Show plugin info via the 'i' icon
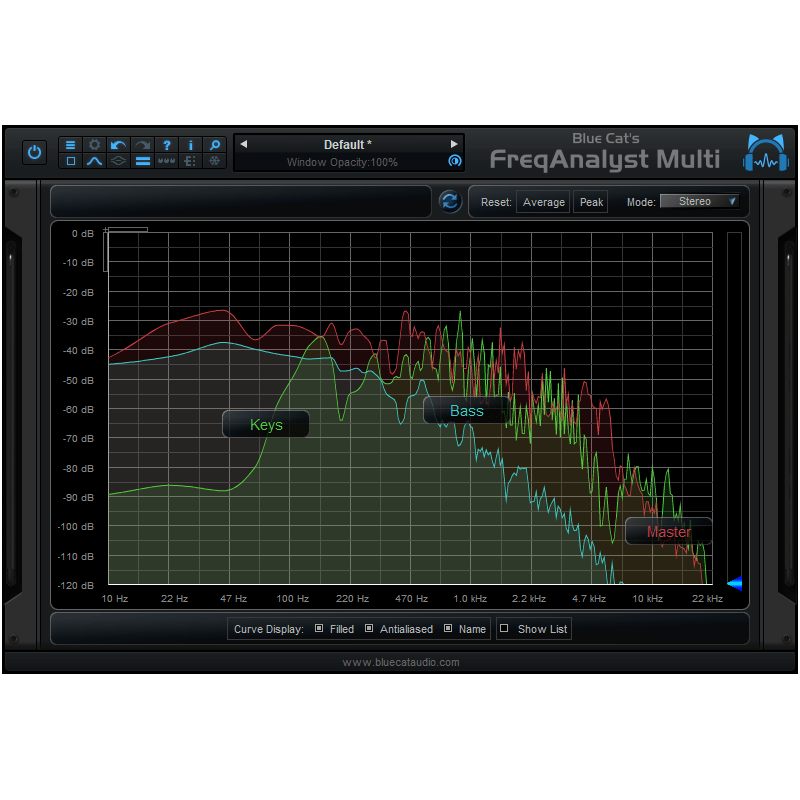Image resolution: width=800 pixels, height=800 pixels. (x=190, y=145)
